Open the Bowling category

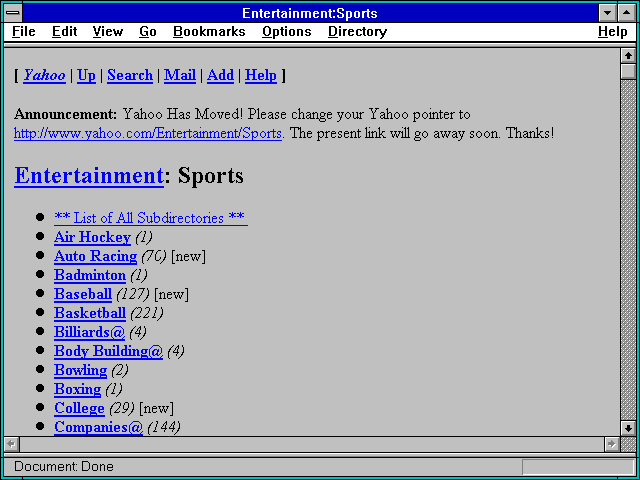tap(80, 370)
